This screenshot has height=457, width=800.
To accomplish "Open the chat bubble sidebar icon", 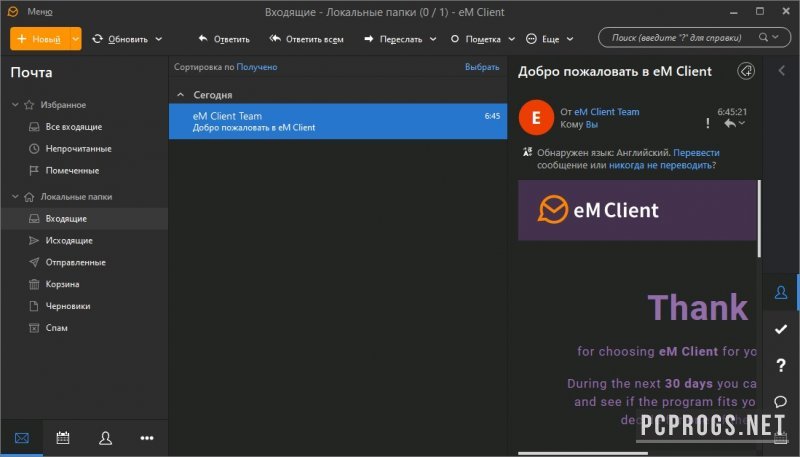I will point(781,401).
